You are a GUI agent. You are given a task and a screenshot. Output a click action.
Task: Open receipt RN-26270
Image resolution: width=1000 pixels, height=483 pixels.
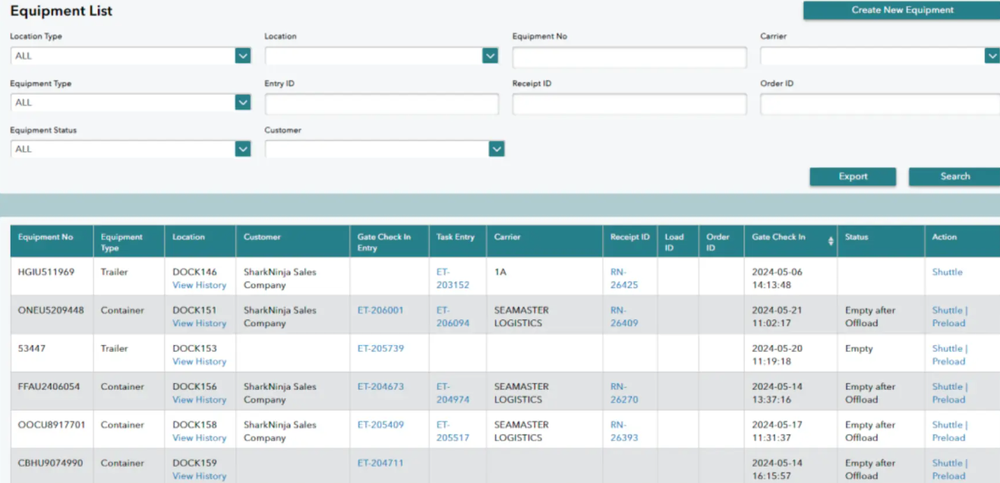624,394
